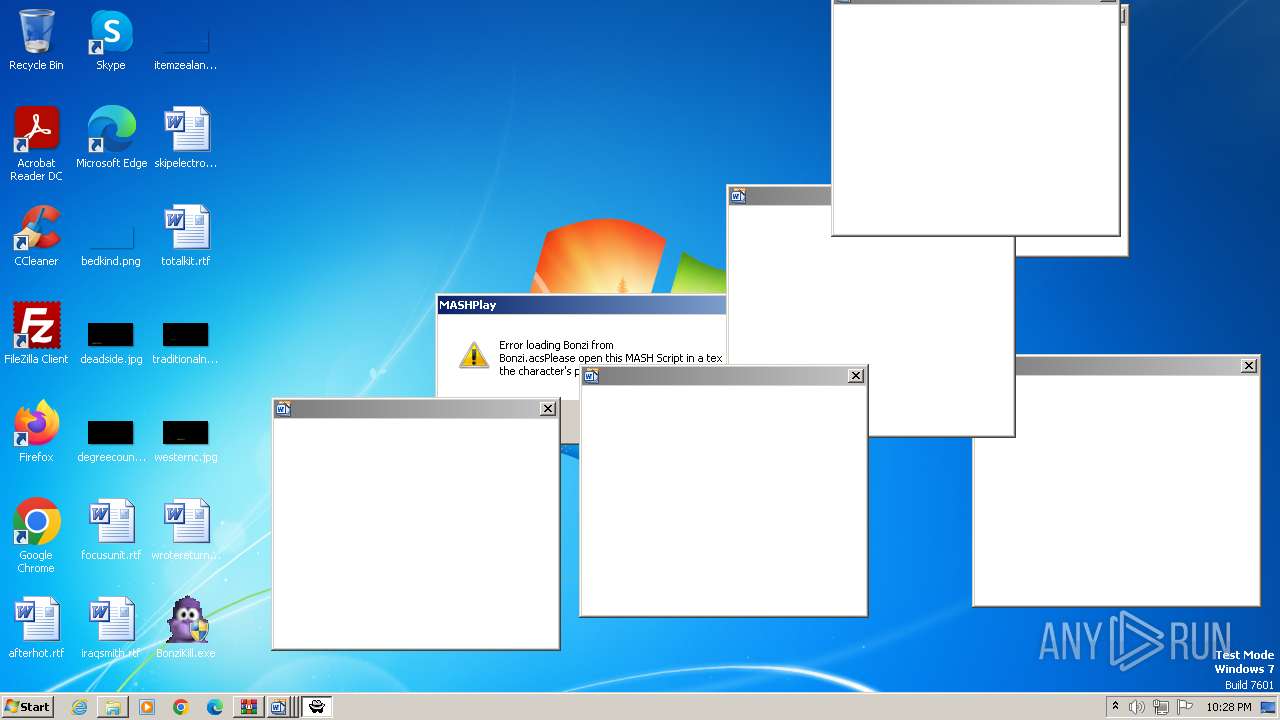Switch to WinRAR taskbar button
Screen dimensions: 1280x720
point(248,707)
